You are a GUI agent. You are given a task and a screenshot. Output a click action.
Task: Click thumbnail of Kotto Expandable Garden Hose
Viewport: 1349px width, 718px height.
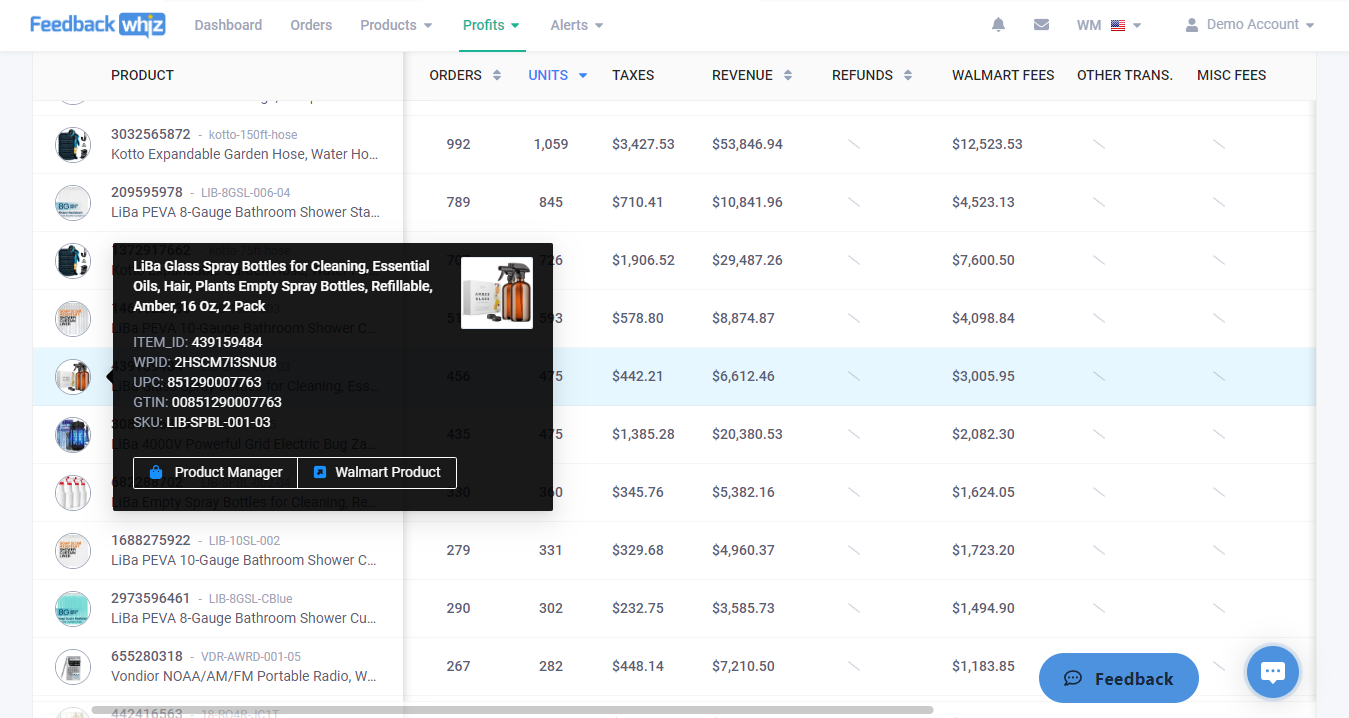(x=73, y=144)
